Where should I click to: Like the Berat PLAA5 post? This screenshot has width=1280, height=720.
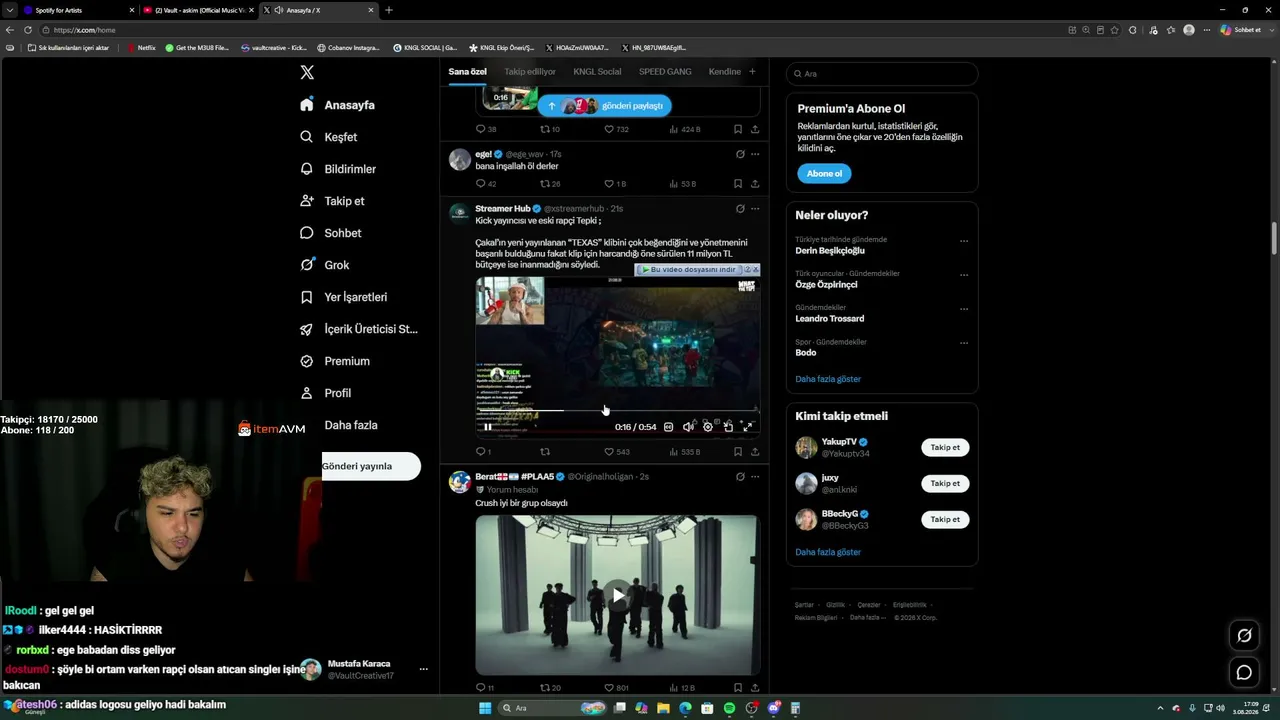[616, 688]
